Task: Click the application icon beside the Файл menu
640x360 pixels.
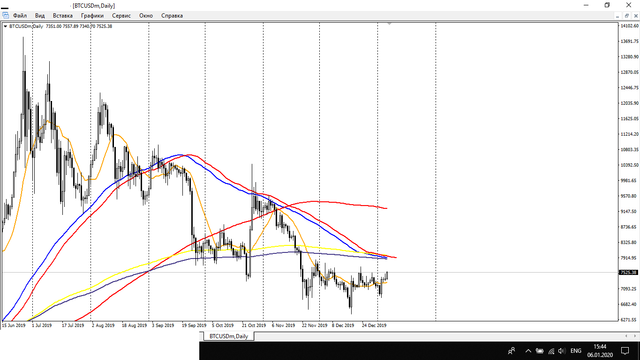Action: click(x=5, y=16)
